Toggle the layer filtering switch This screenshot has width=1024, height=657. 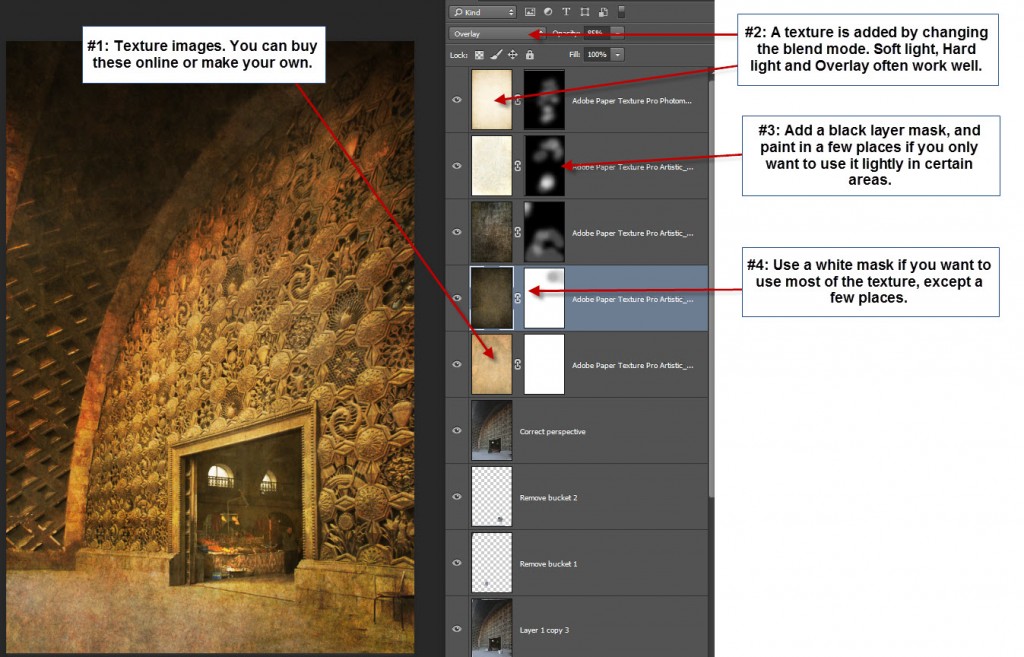tap(622, 12)
